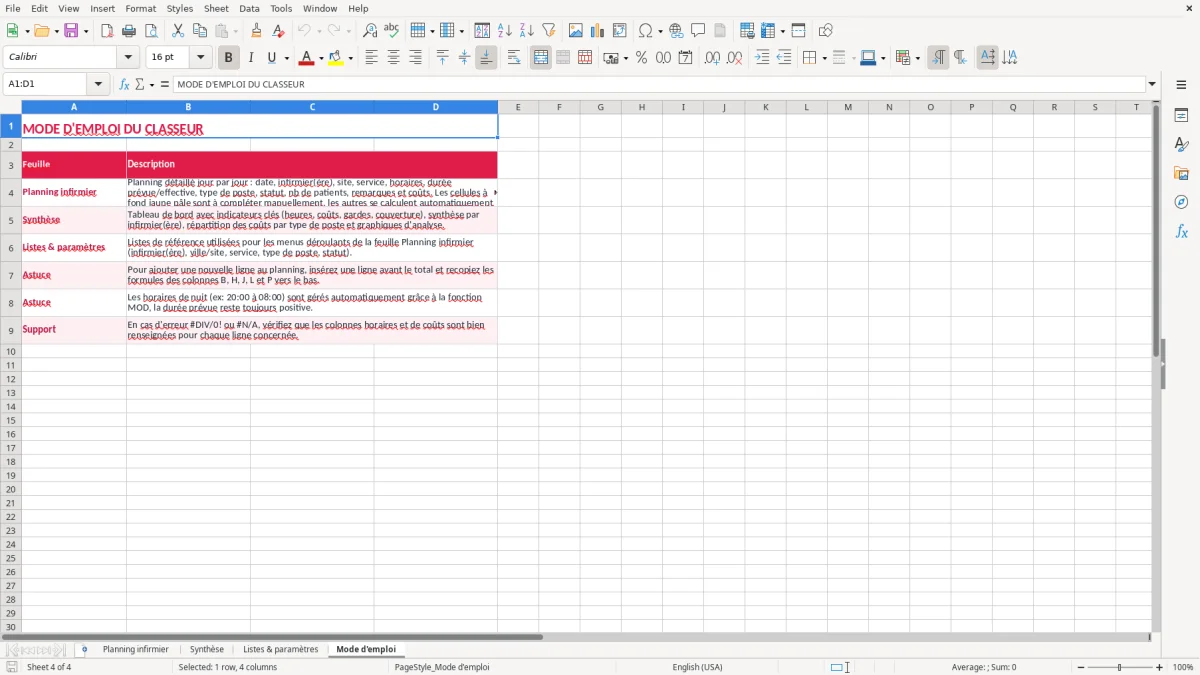
Task: Click the Save document icon
Action: pos(71,31)
